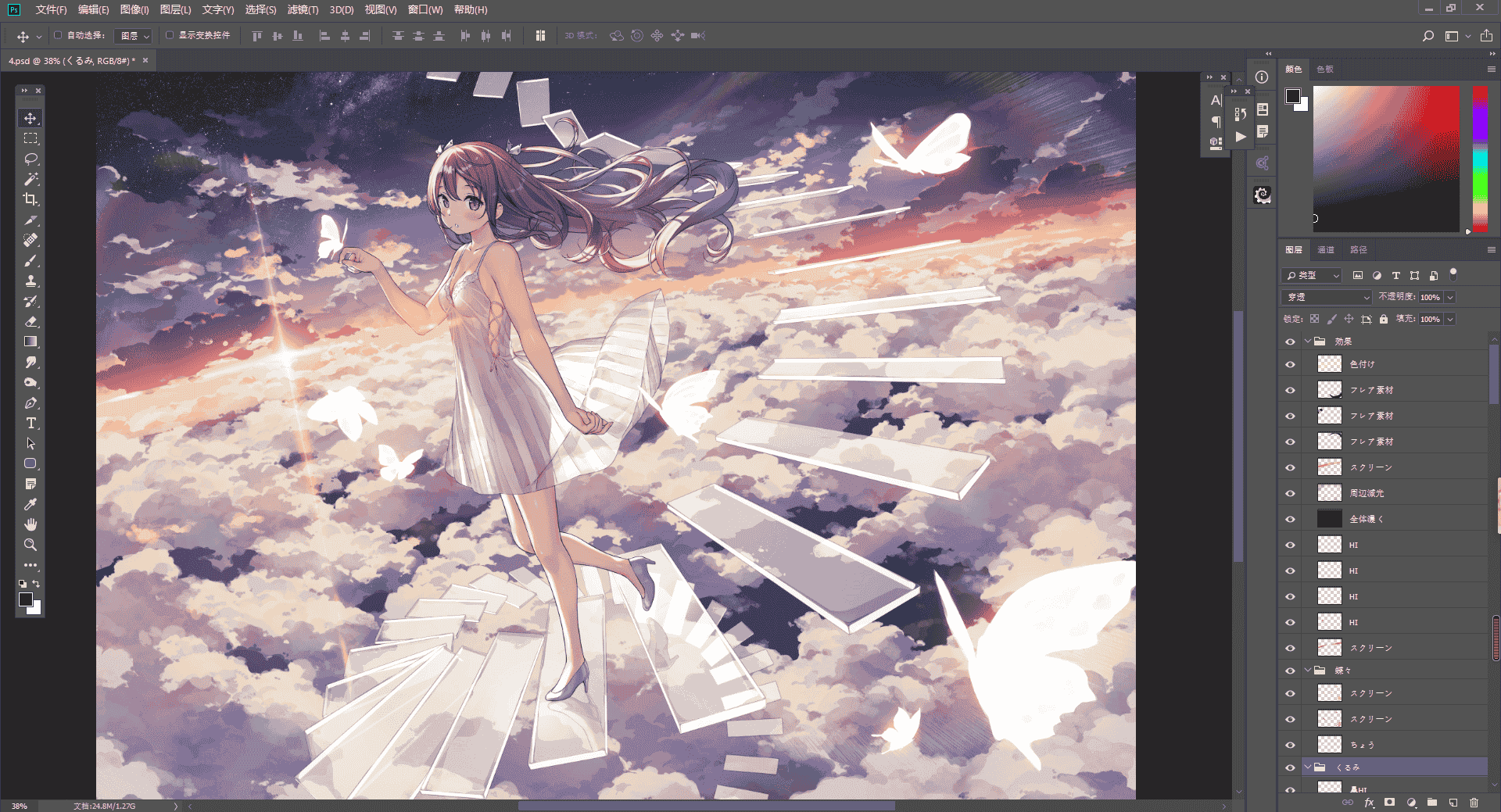Toggle visibility of the 全体暖く layer

[1290, 519]
